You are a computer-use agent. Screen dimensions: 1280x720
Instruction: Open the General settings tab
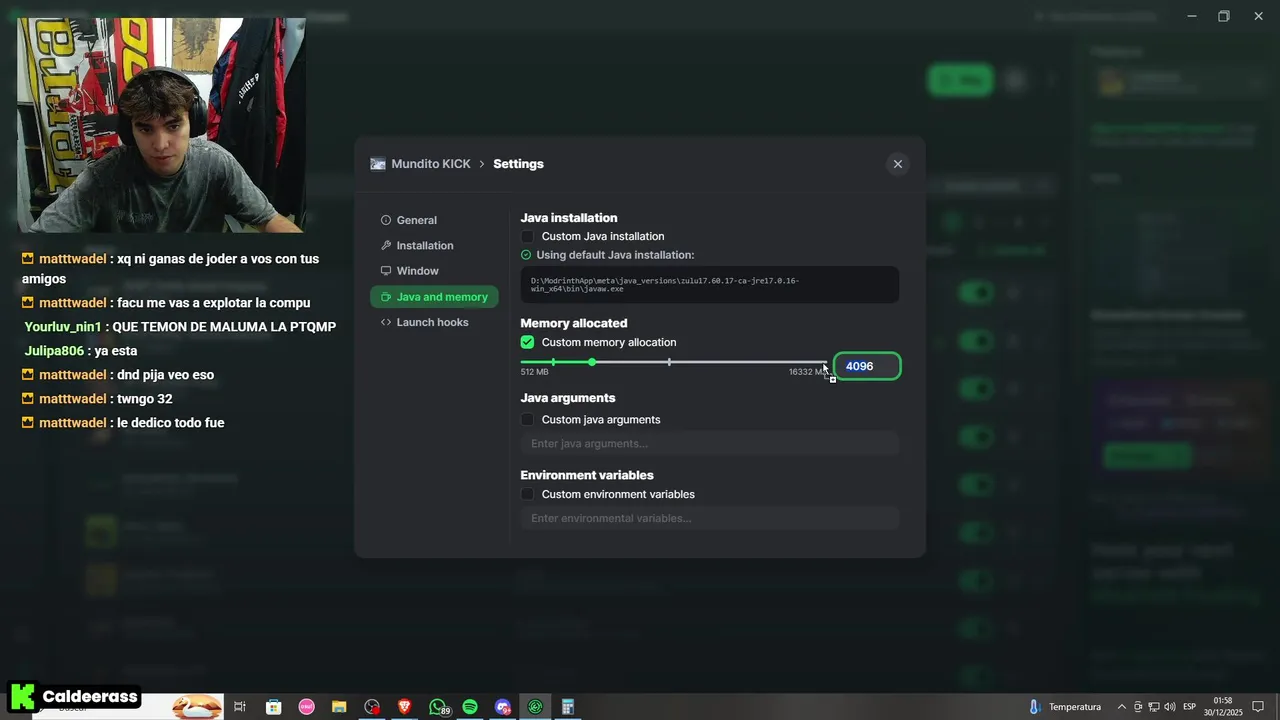[409, 220]
